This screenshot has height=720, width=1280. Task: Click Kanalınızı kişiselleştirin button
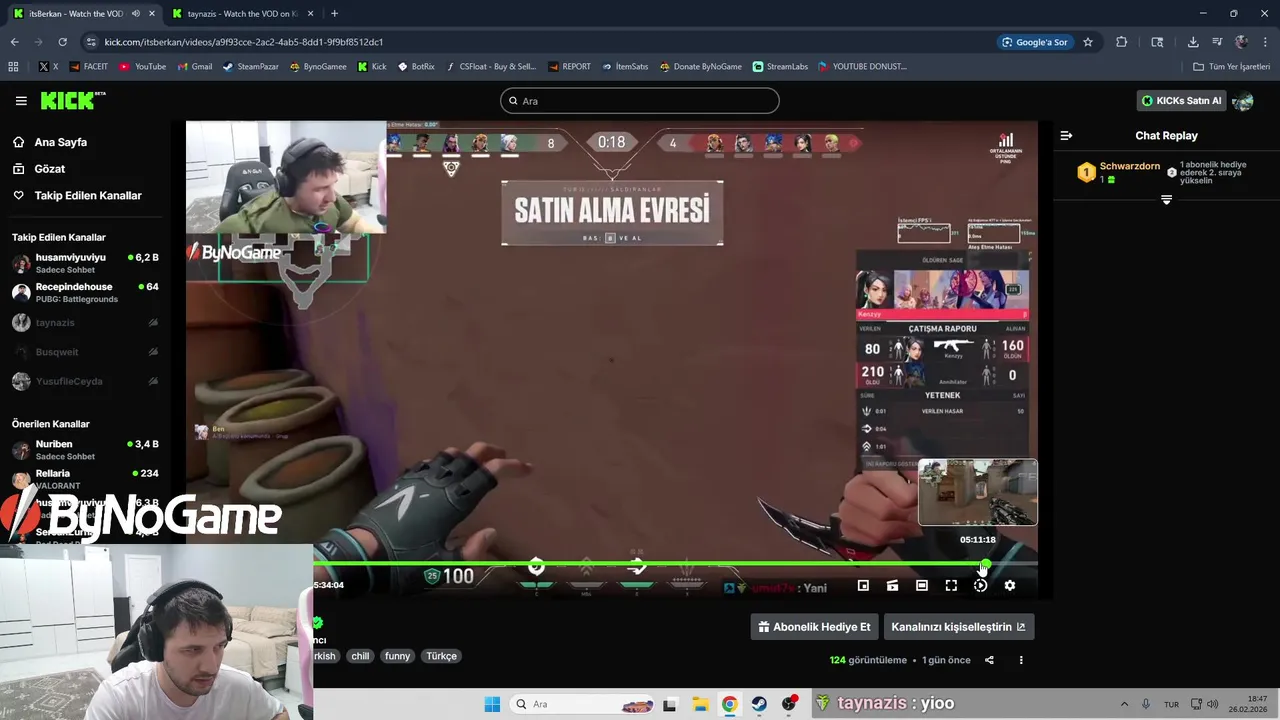click(958, 627)
